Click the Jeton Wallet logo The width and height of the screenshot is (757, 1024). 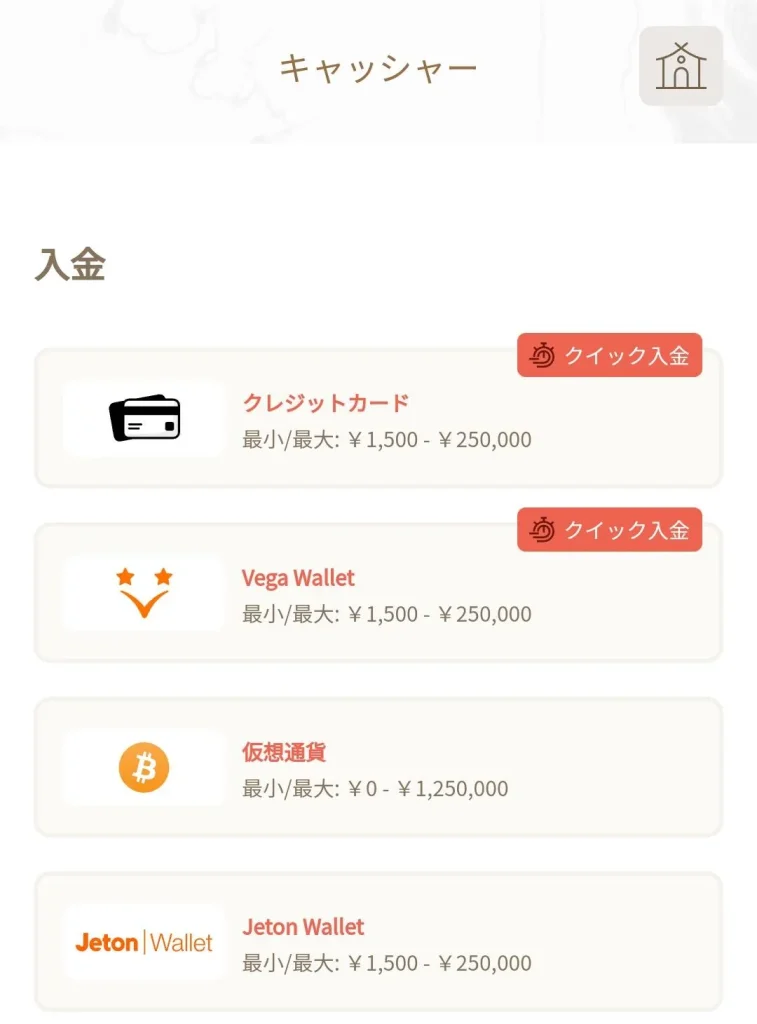(144, 942)
